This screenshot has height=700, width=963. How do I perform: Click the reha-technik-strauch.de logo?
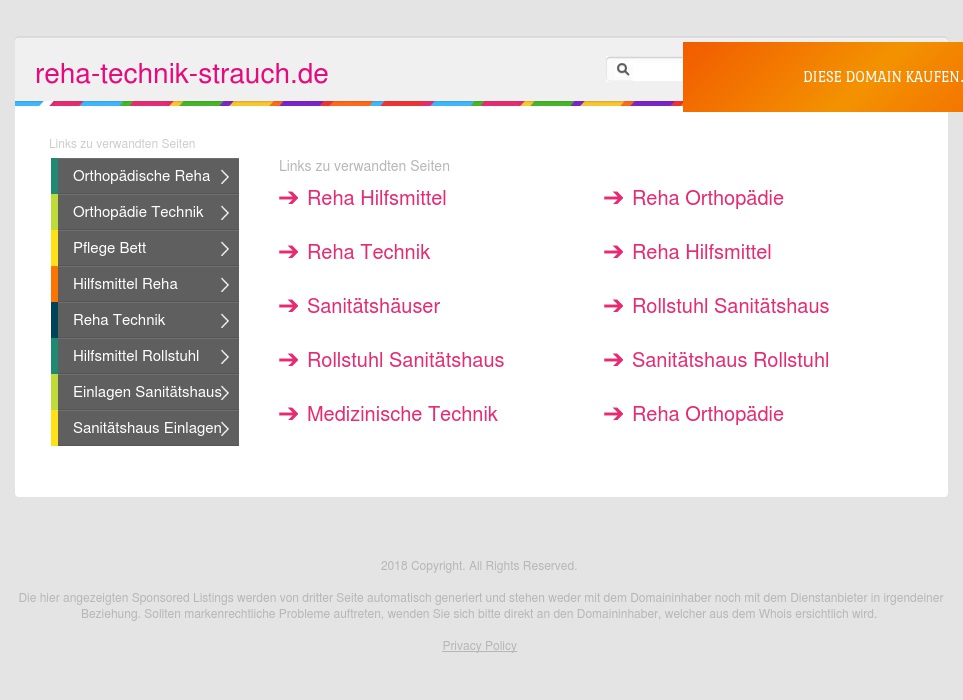[x=181, y=73]
